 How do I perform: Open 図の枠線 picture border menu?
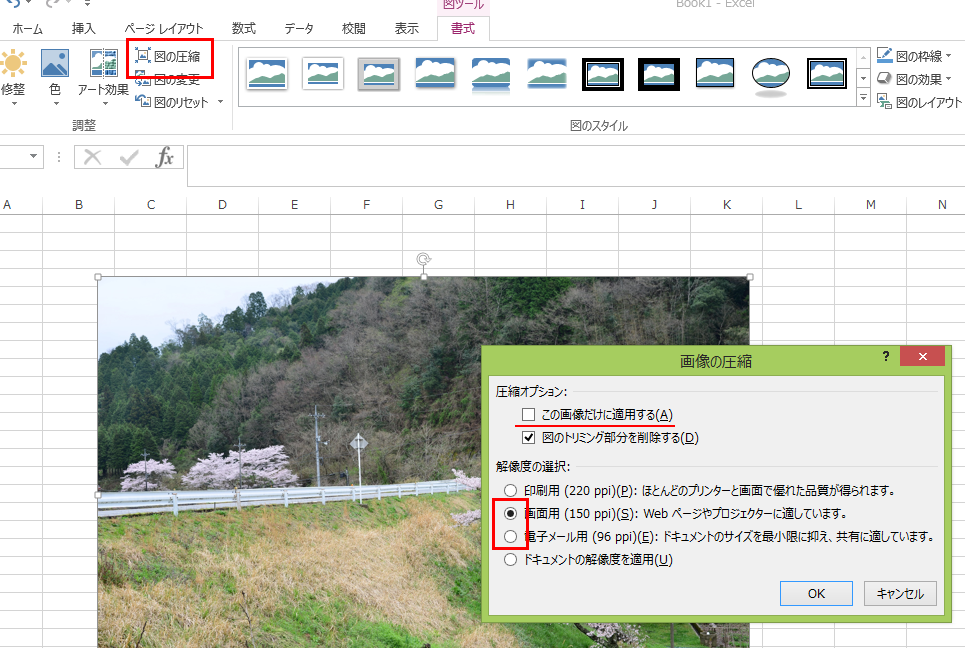pos(914,56)
